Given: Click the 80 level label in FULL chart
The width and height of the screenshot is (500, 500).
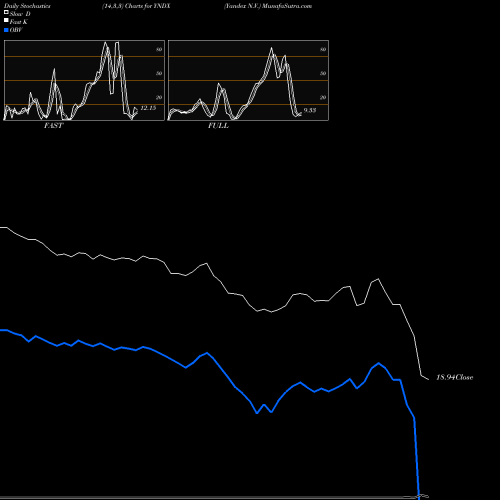Looking at the screenshot, I should (323, 49).
